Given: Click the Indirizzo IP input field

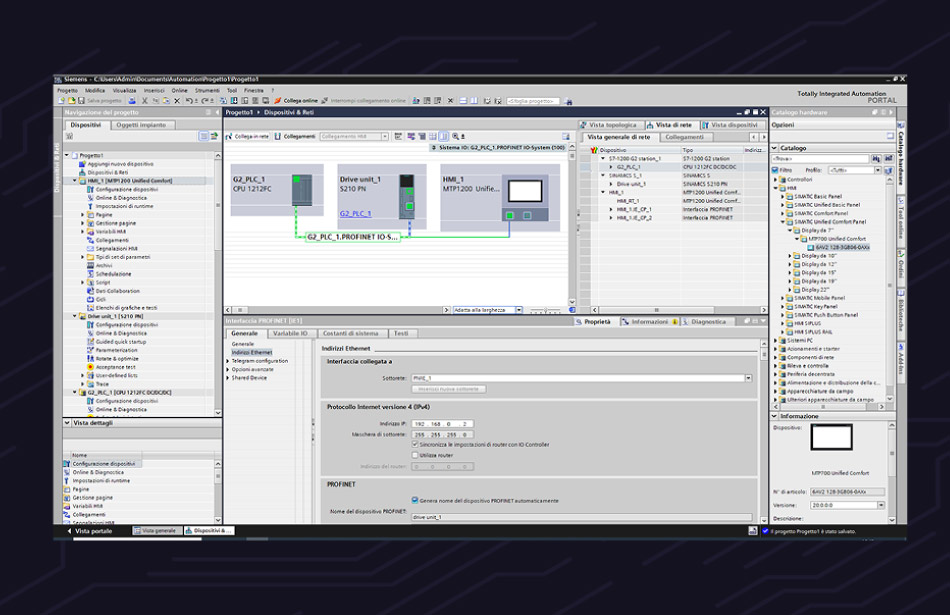Looking at the screenshot, I should coord(443,424).
